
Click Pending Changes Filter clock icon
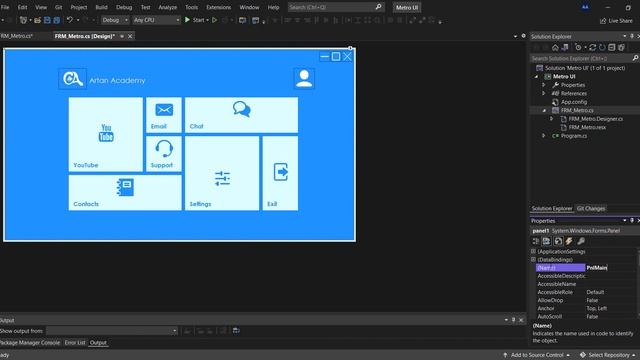click(x=578, y=47)
